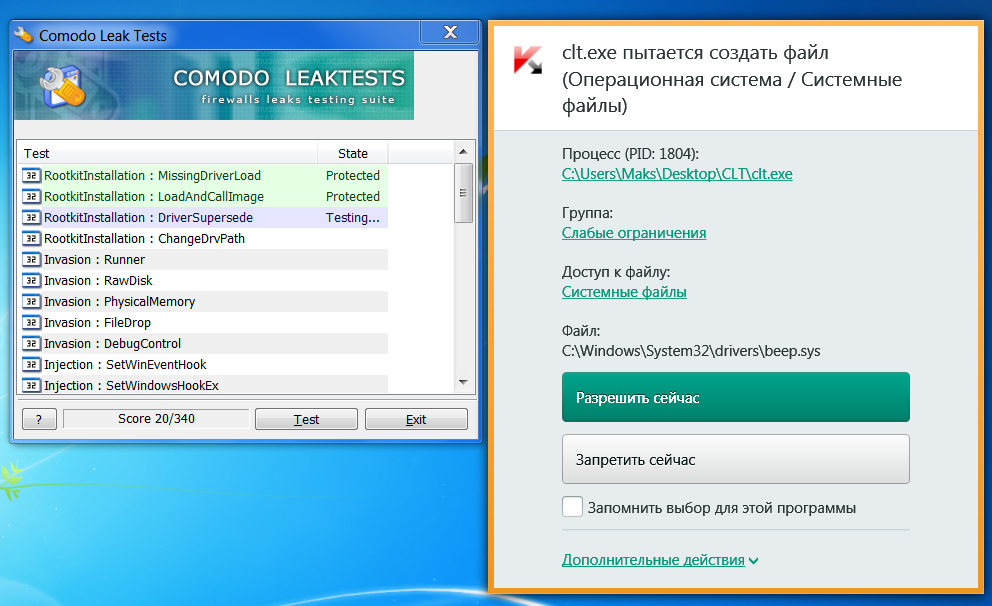Select row 'RootkitInstallation : LoadAndCallImage'

pos(203,197)
